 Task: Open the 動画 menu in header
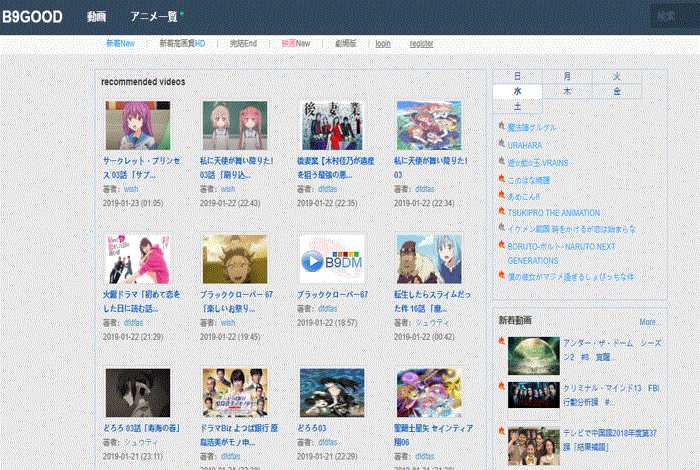pyautogui.click(x=96, y=17)
